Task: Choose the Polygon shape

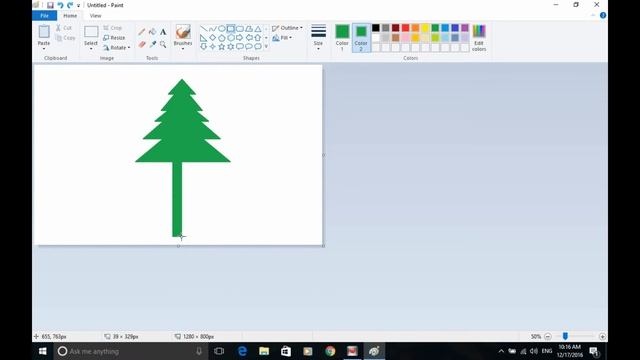Action: [x=249, y=29]
